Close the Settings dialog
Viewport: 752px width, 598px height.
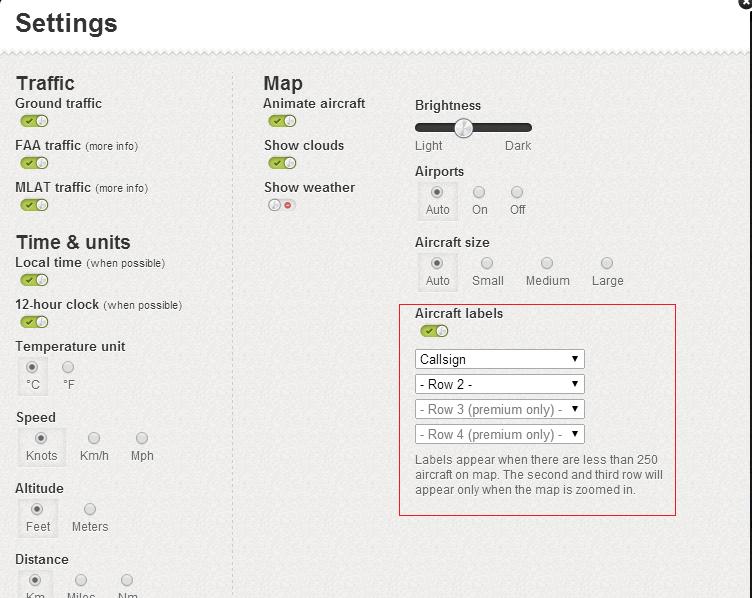[x=746, y=3]
